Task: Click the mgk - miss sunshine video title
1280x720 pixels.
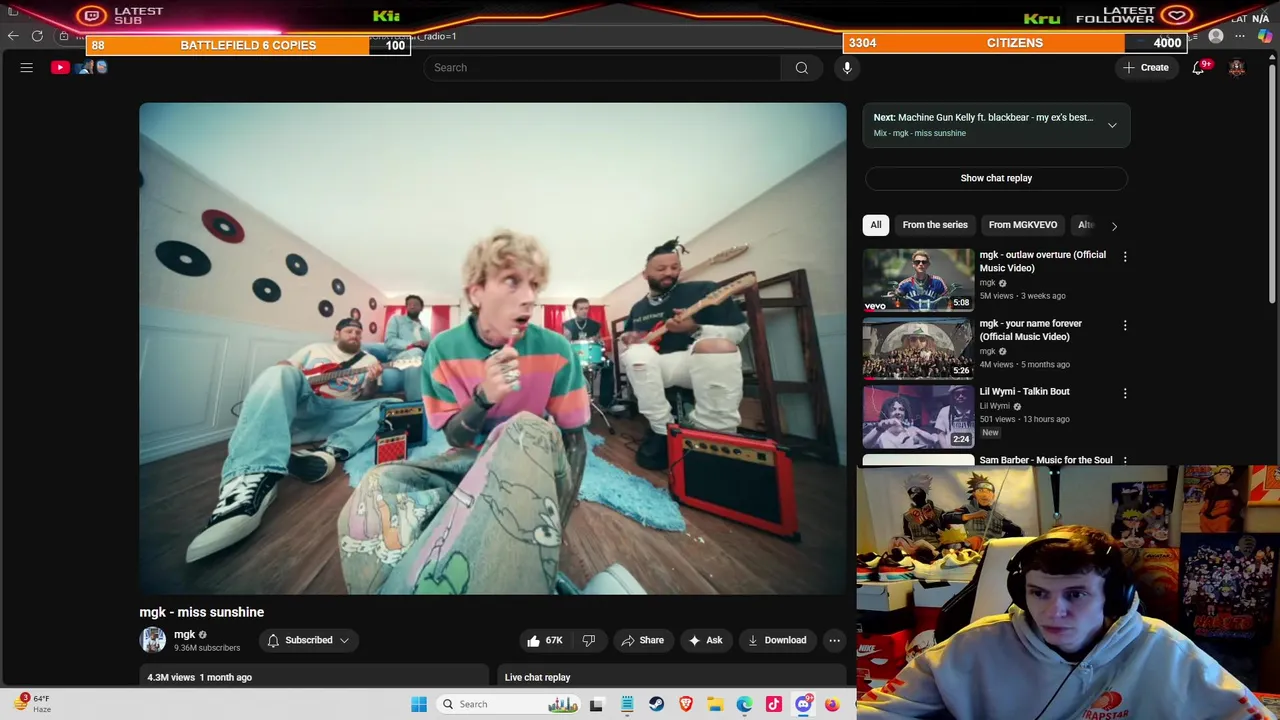Action: (x=202, y=612)
